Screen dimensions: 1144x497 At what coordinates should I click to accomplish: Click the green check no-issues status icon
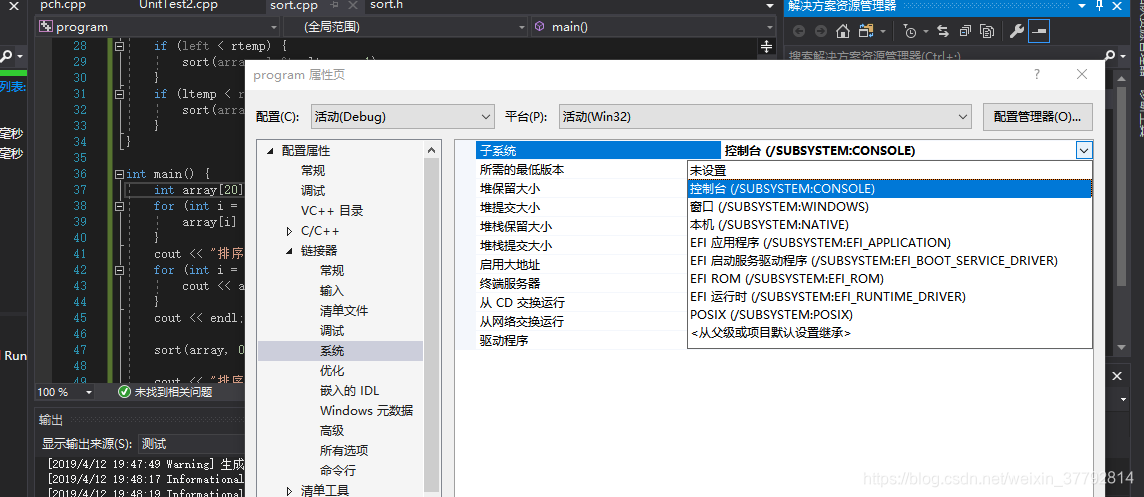(124, 392)
